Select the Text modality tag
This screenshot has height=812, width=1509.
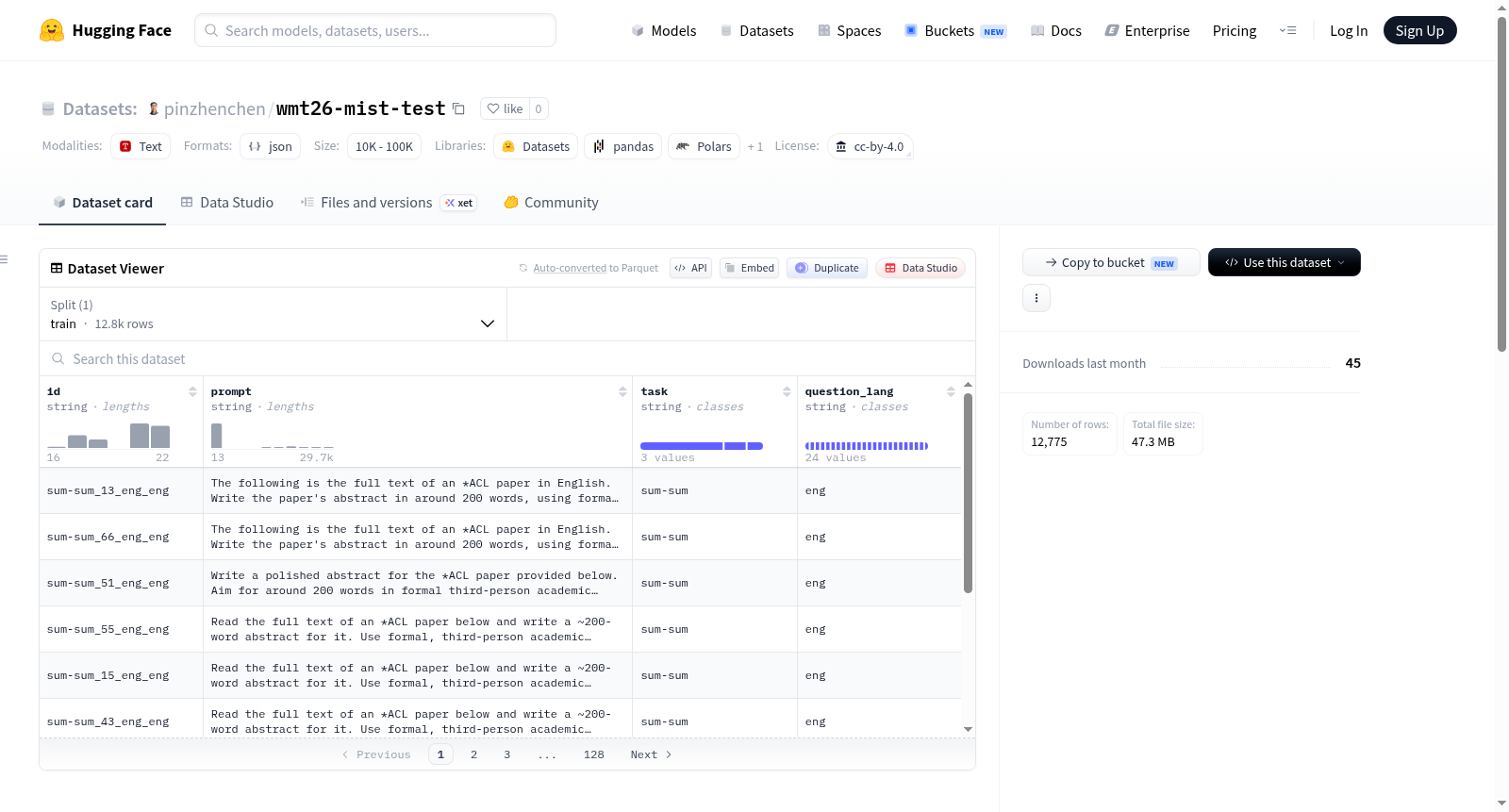click(x=141, y=146)
